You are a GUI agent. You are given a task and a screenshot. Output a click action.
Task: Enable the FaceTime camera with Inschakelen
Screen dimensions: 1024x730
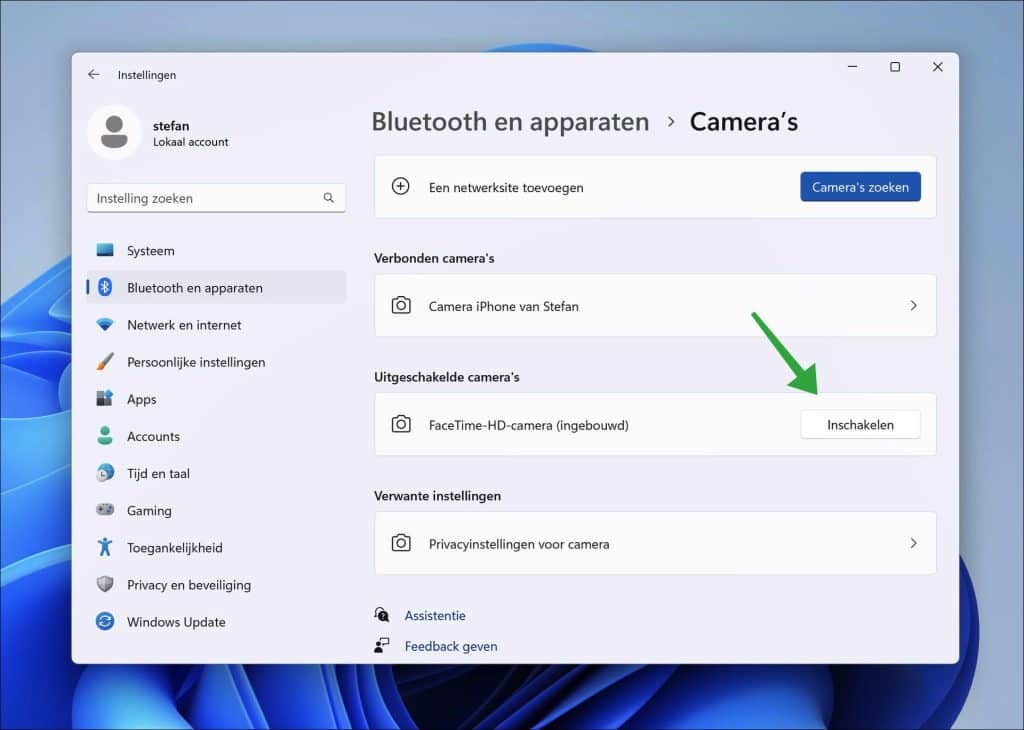[x=860, y=424]
